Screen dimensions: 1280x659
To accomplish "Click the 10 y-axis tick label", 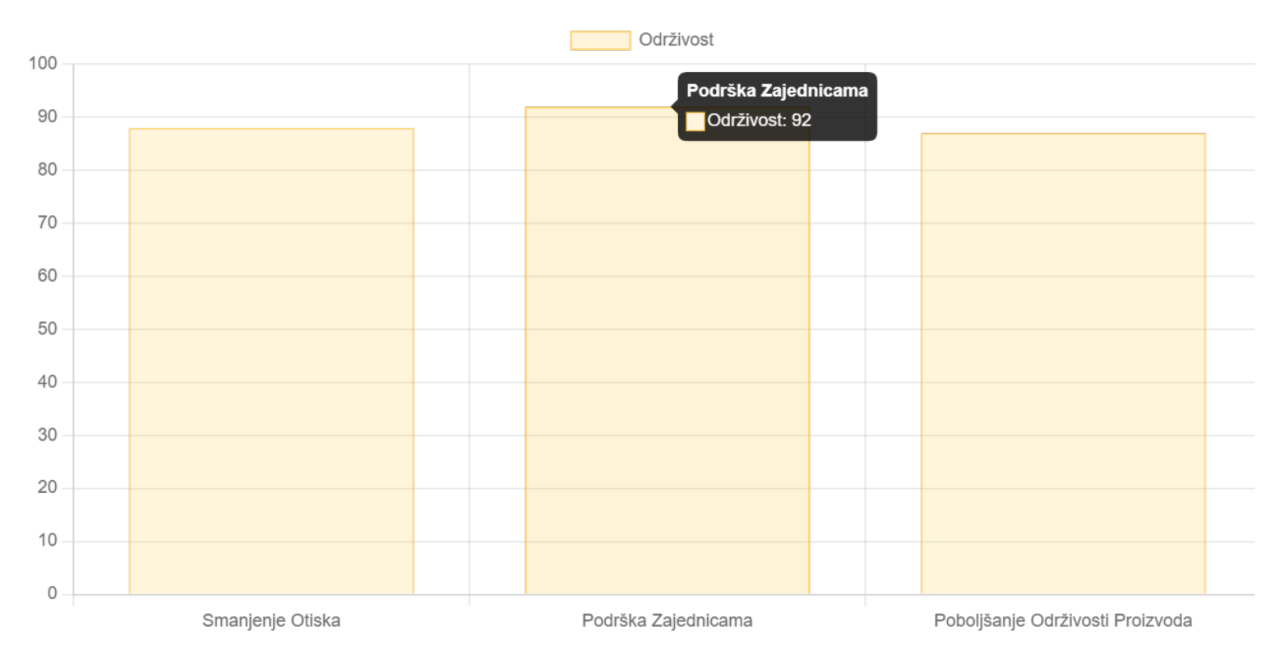I will pos(49,541).
